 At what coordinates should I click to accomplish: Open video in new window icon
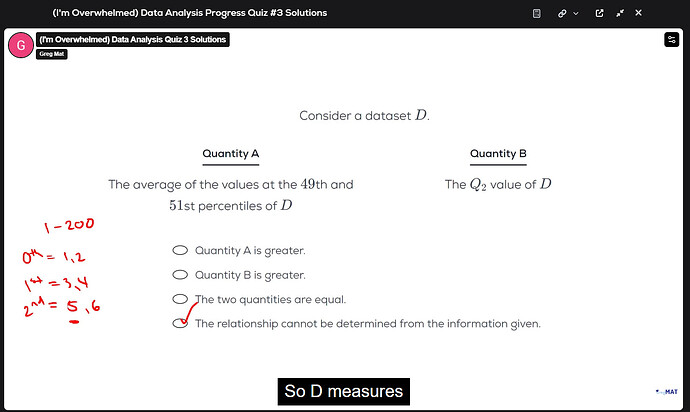point(599,13)
